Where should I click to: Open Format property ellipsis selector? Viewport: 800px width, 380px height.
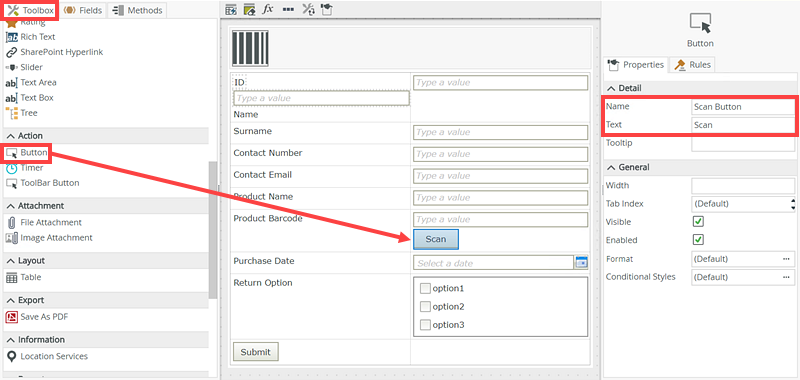(x=786, y=259)
